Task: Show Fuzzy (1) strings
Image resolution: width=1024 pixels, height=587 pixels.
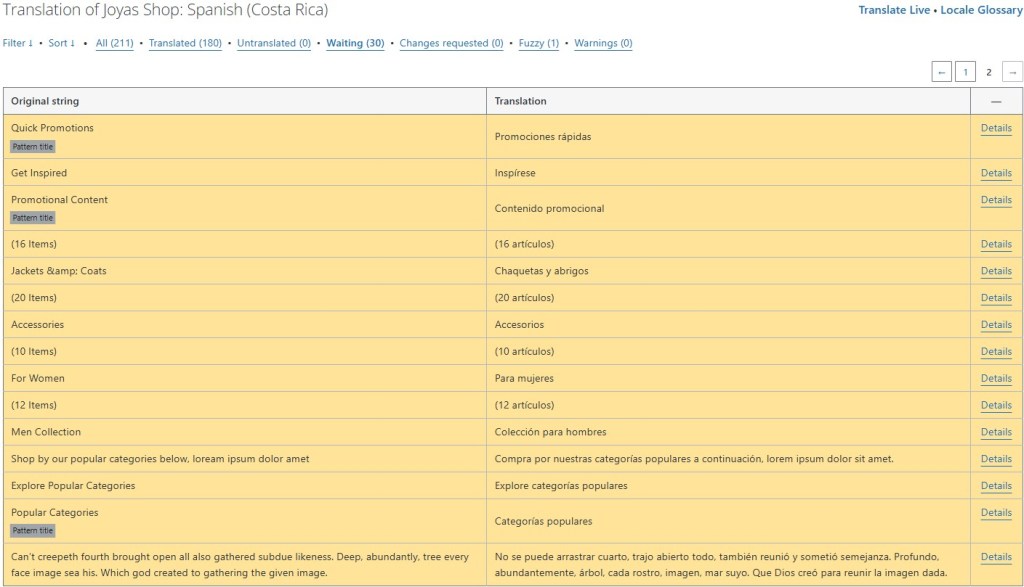Action: pyautogui.click(x=539, y=44)
